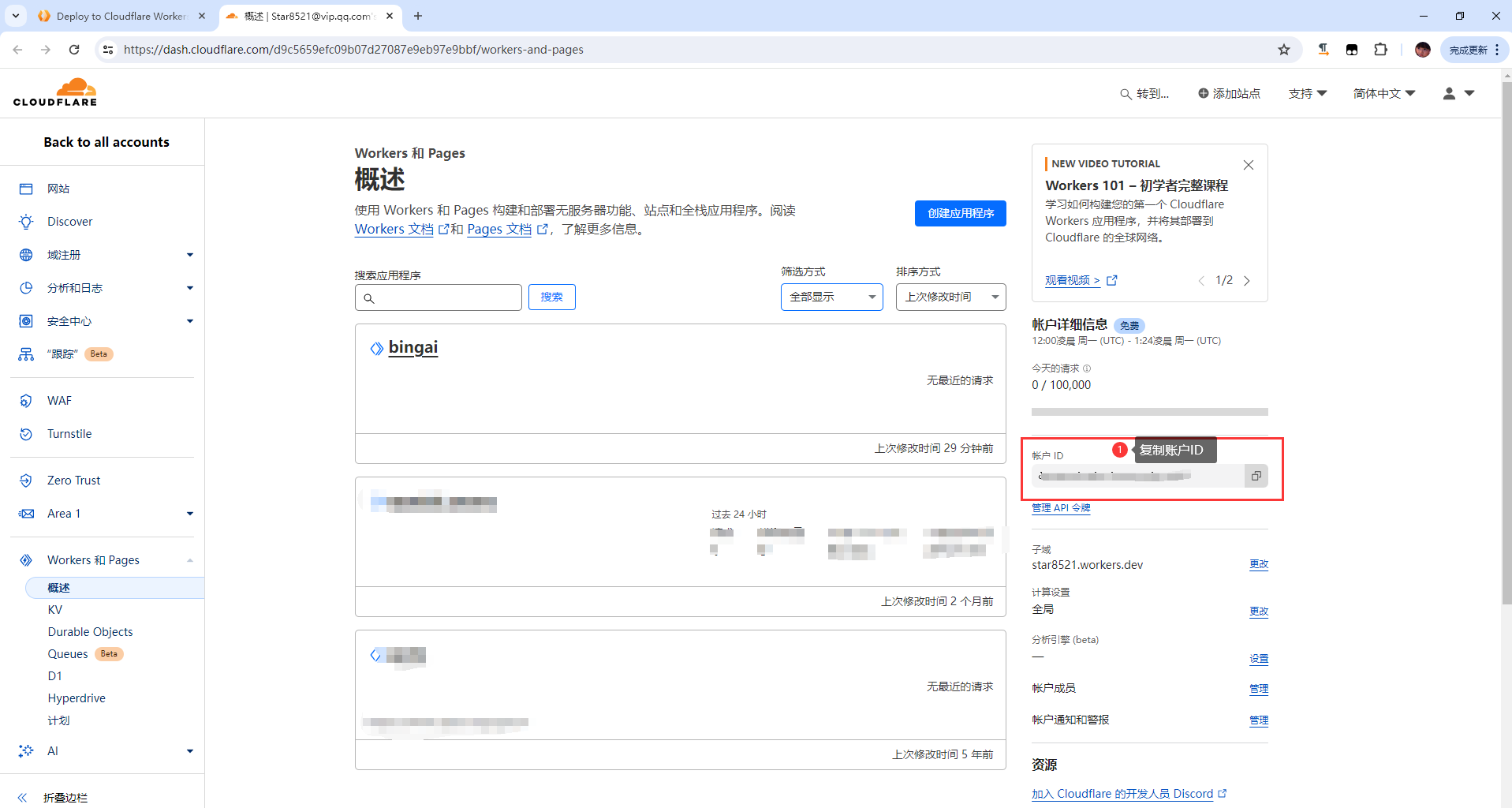1512x808 pixels.
Task: Click 管理 next to 帐户成员
Action: pyautogui.click(x=1259, y=689)
